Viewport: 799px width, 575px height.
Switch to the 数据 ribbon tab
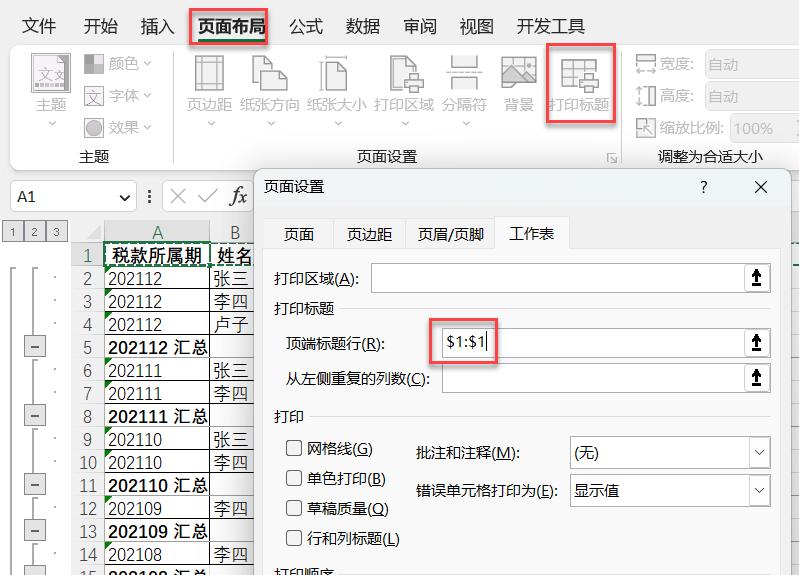[363, 26]
